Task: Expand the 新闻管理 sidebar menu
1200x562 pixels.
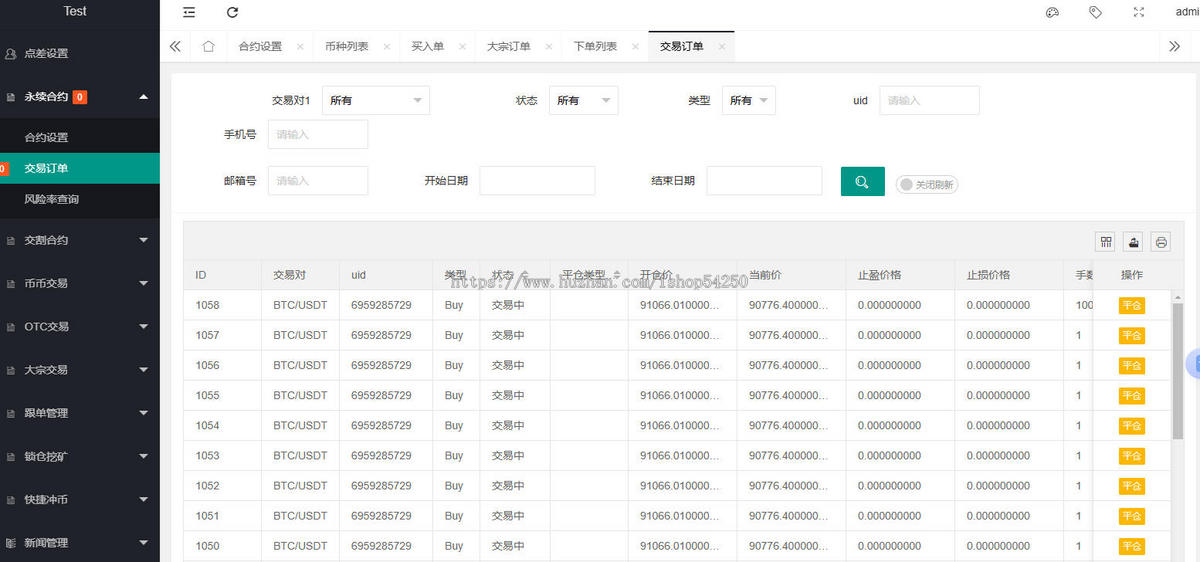Action: coord(80,543)
